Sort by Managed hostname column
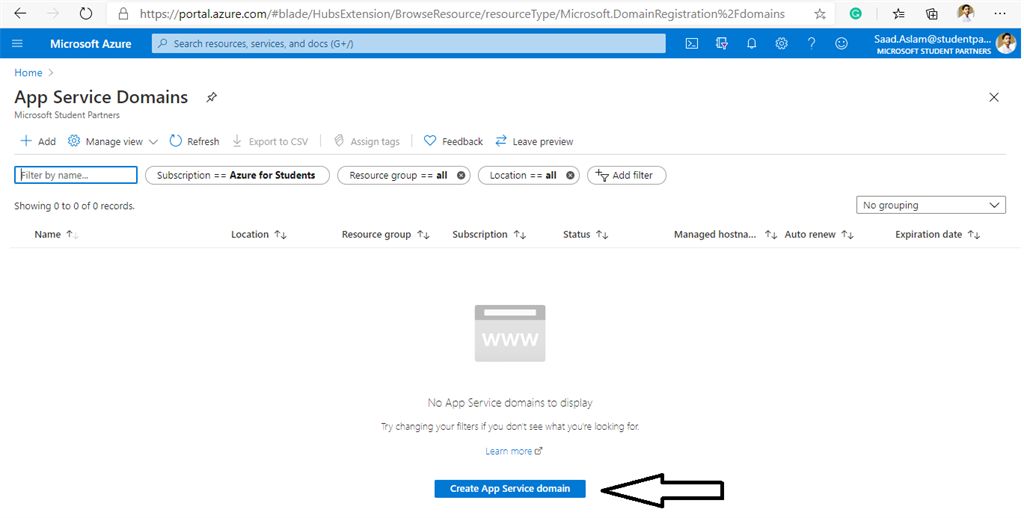Viewport: 1024px width, 518px height. (x=726, y=235)
